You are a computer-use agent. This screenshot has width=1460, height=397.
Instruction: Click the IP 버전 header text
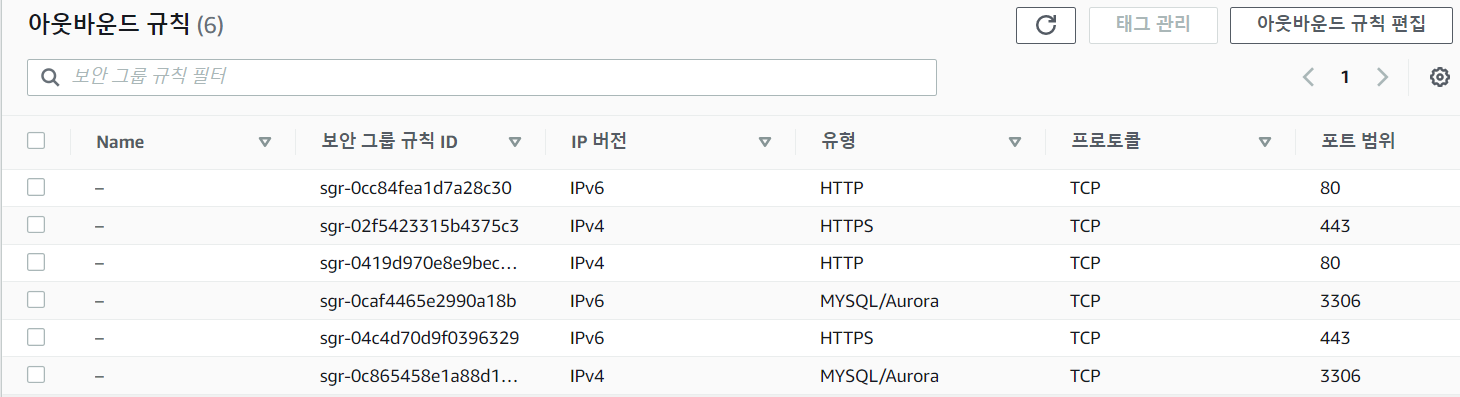598,142
